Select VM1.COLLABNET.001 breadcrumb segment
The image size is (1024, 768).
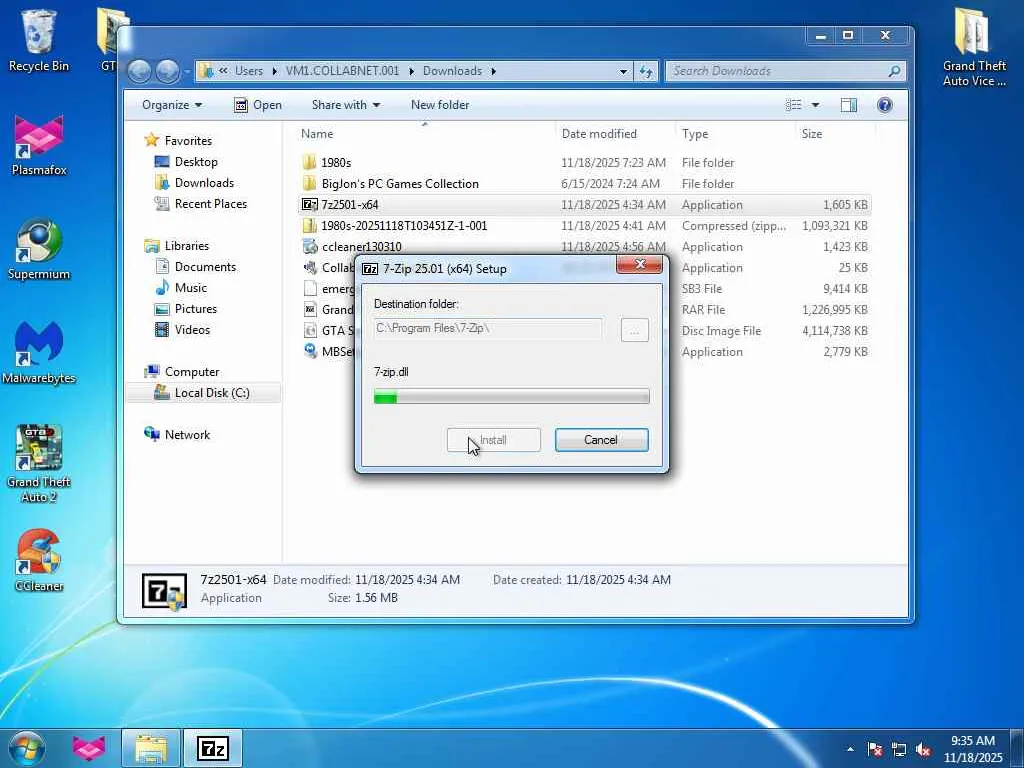(x=342, y=71)
